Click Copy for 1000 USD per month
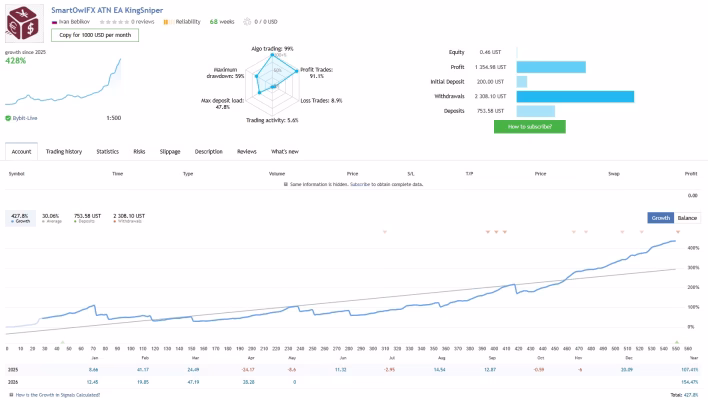708x400 pixels. (x=95, y=35)
